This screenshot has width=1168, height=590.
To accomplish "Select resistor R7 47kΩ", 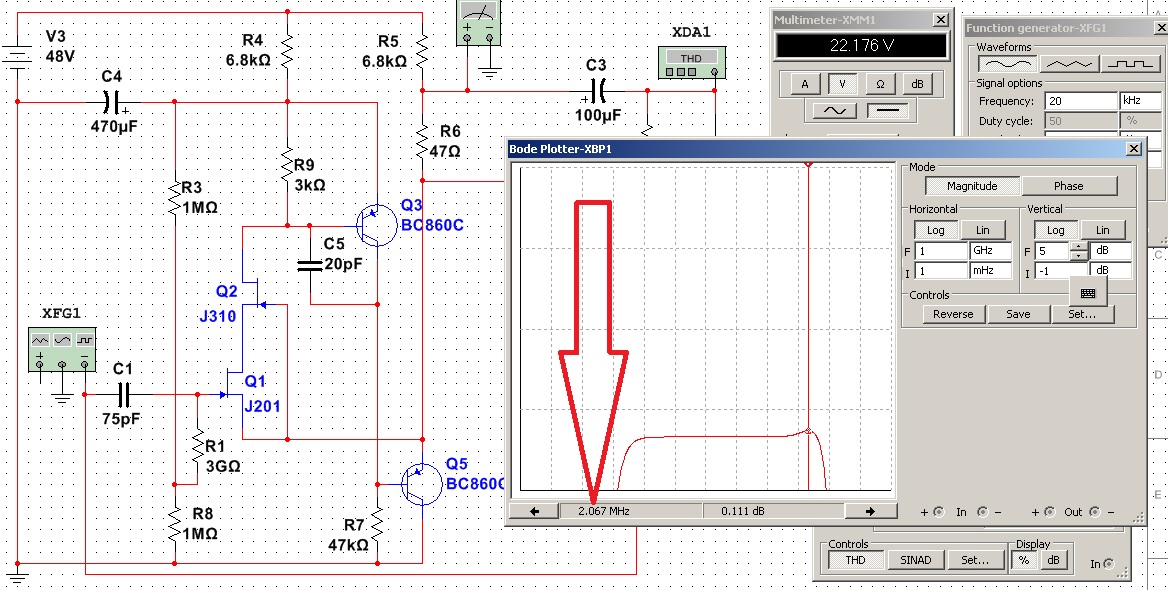I will (377, 527).
